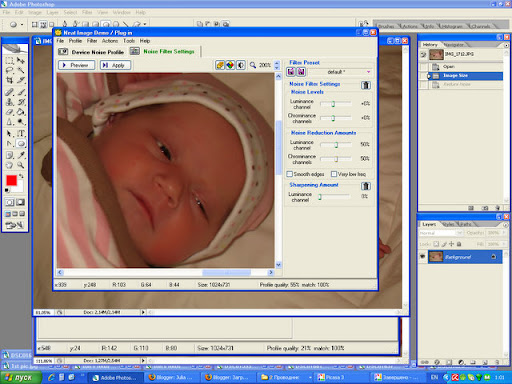Select the Eraser tool
512x384 pixels.
click(x=9, y=112)
